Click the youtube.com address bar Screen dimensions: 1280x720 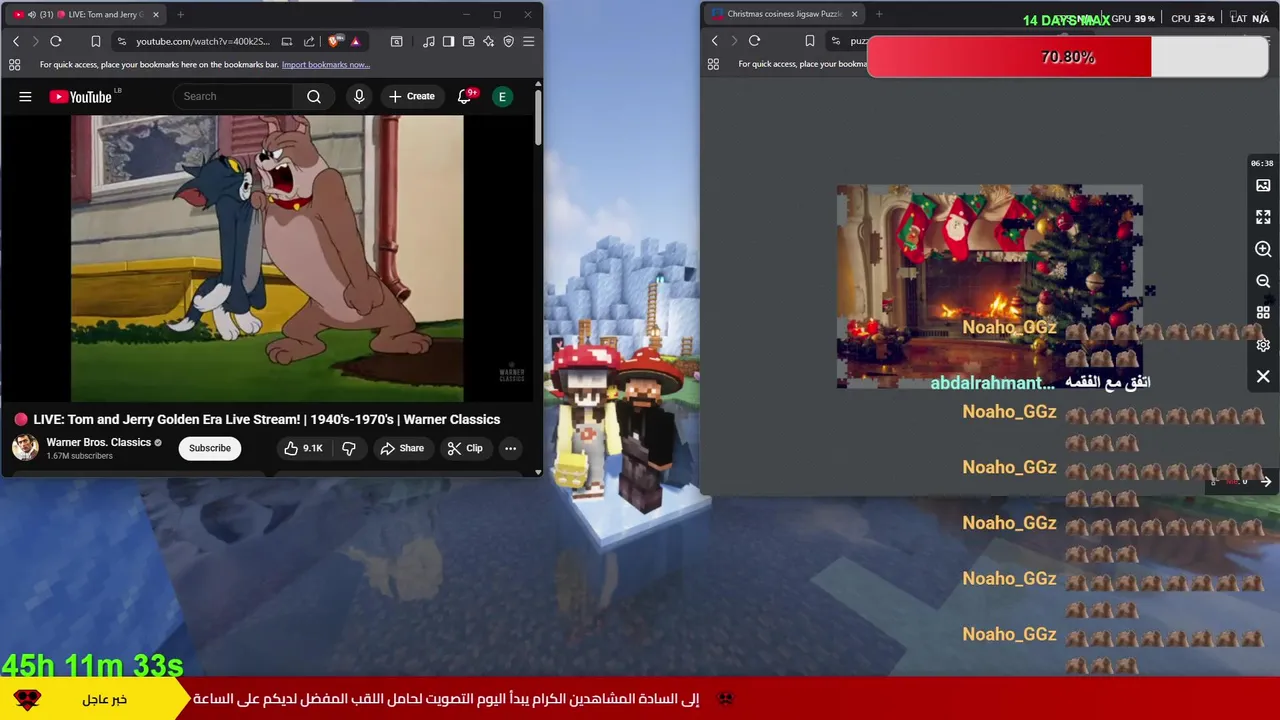pyautogui.click(x=203, y=41)
